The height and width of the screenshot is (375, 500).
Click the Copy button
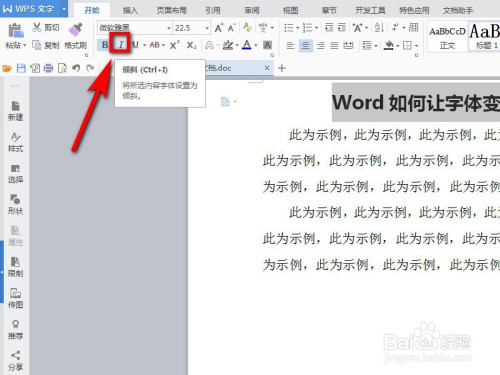pyautogui.click(x=46, y=45)
